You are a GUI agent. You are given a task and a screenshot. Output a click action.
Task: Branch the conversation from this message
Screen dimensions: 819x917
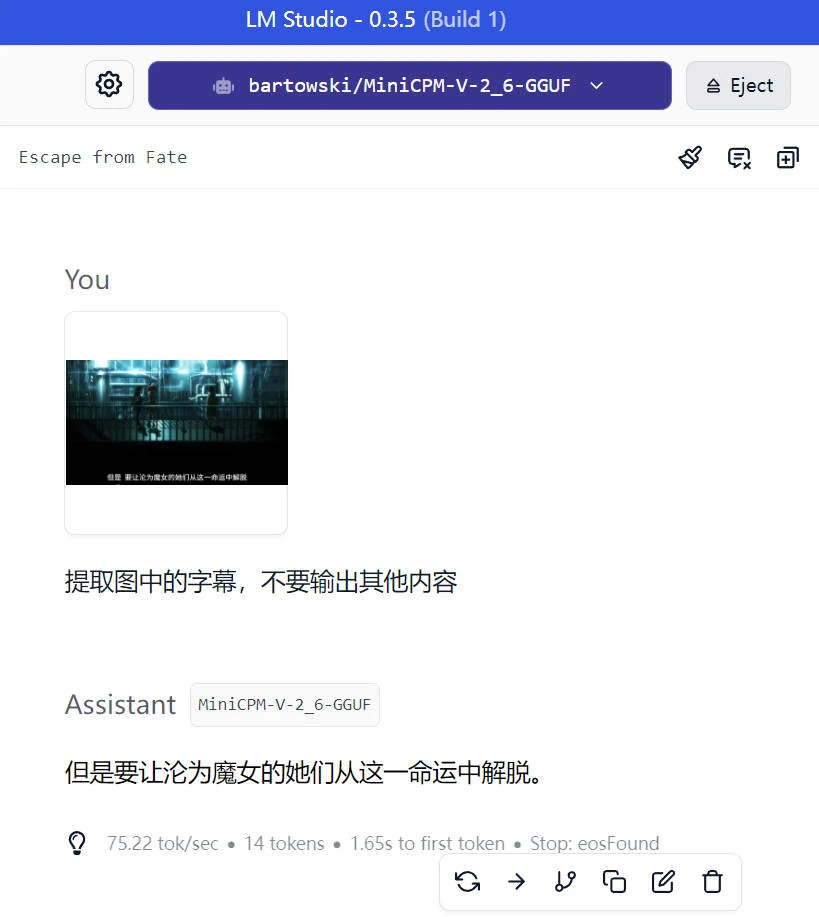[565, 881]
